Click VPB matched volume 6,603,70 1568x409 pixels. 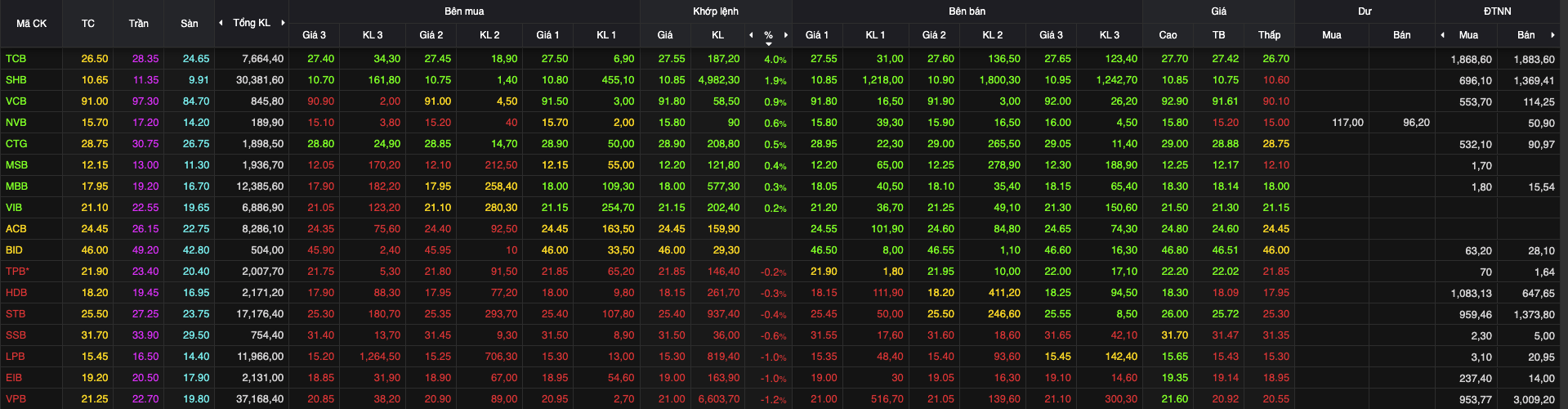click(x=719, y=399)
